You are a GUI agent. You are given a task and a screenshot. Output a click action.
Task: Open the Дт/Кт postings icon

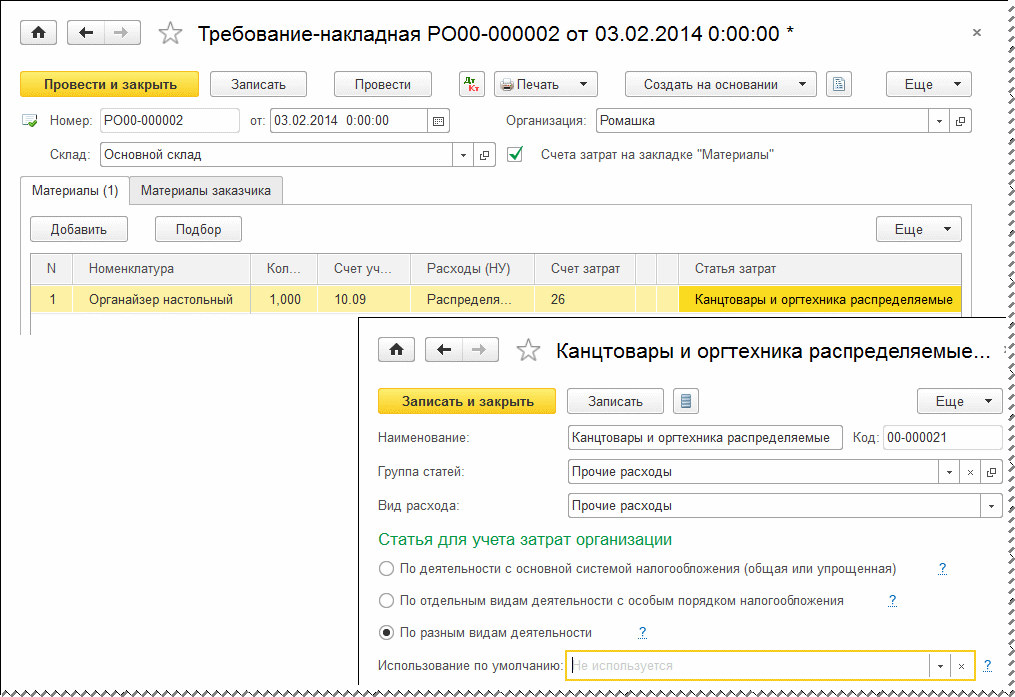[472, 85]
